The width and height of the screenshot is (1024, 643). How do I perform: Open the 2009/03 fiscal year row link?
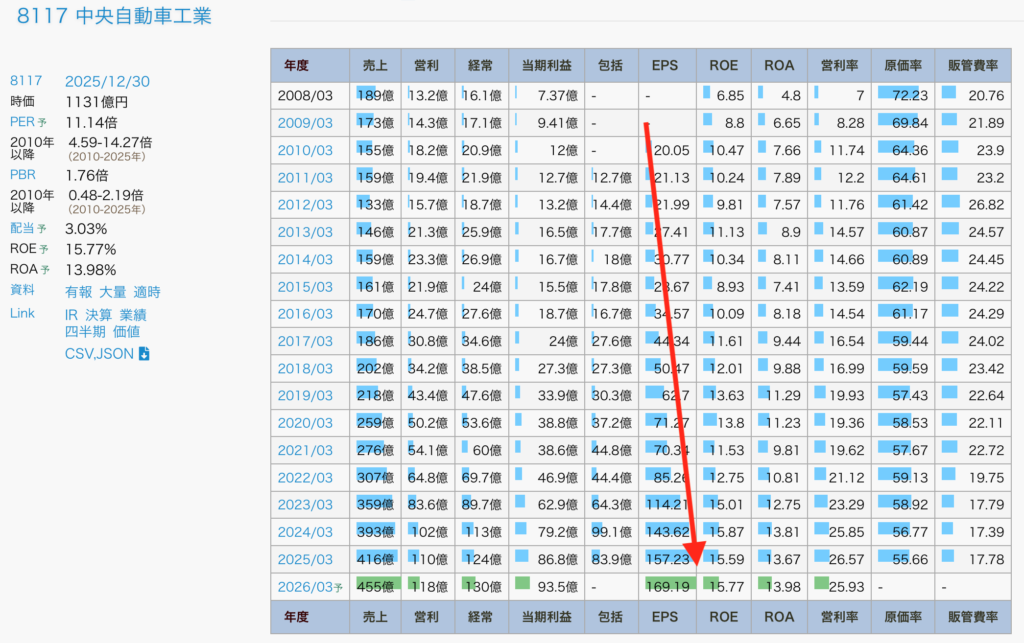point(305,123)
